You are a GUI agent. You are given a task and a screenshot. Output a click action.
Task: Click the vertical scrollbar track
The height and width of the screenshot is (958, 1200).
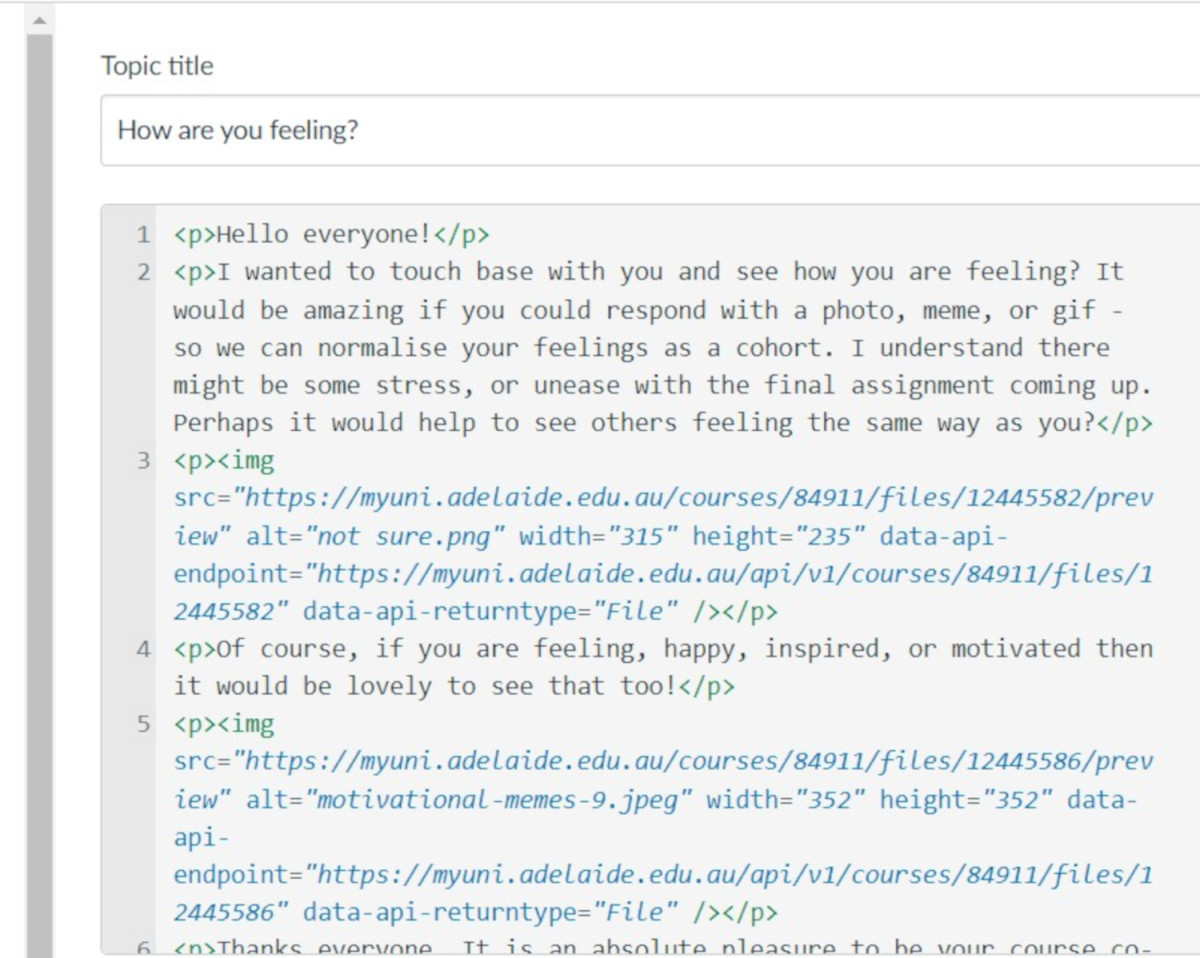tap(39, 500)
